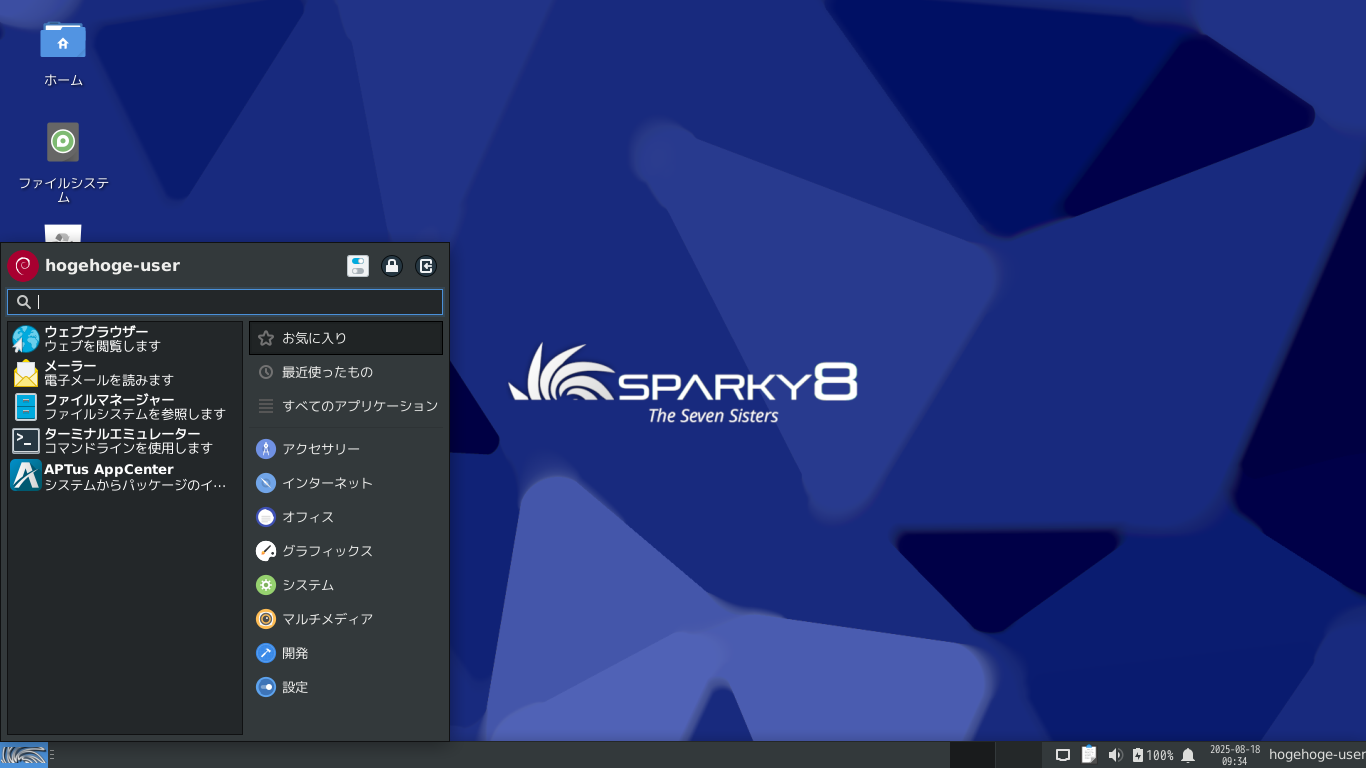Click the notification bell in the tray
The height and width of the screenshot is (768, 1366).
1188,754
